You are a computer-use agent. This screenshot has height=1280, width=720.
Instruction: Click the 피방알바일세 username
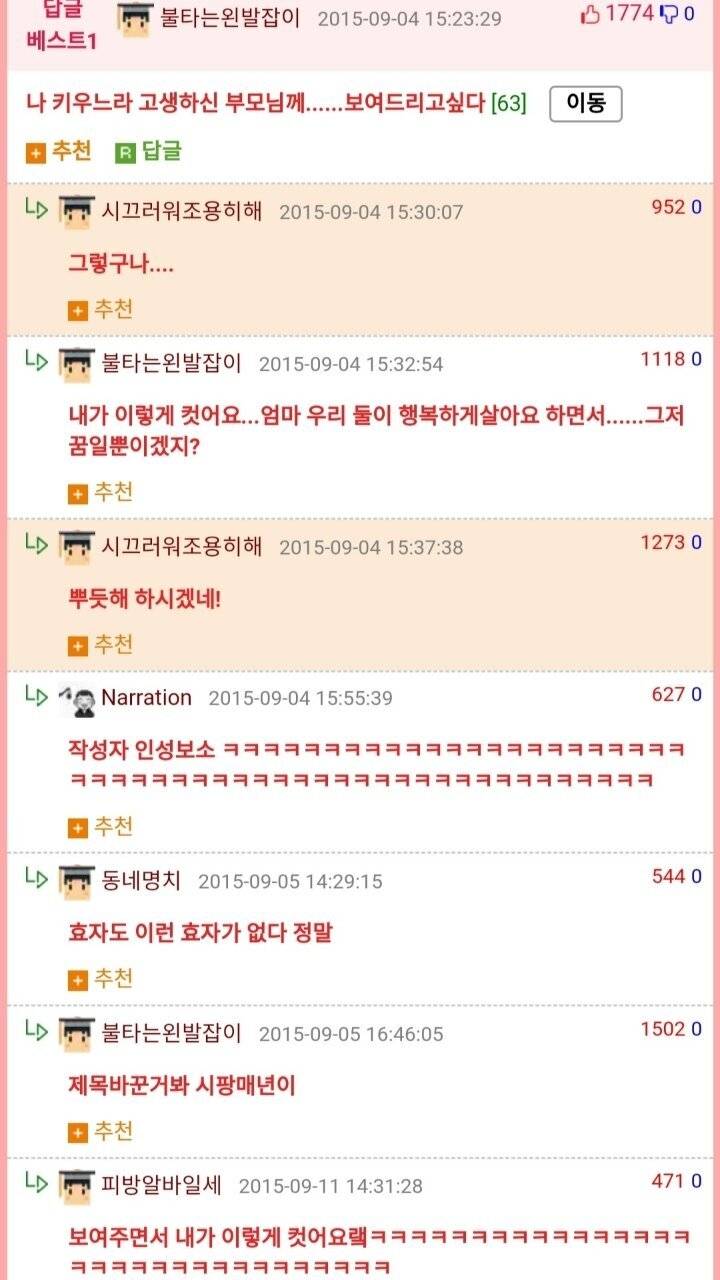pyautogui.click(x=162, y=1186)
